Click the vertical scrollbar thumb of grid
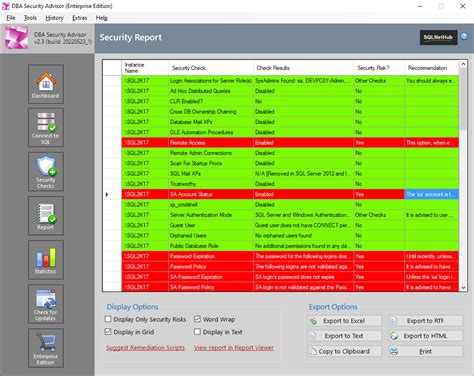 tap(463, 99)
